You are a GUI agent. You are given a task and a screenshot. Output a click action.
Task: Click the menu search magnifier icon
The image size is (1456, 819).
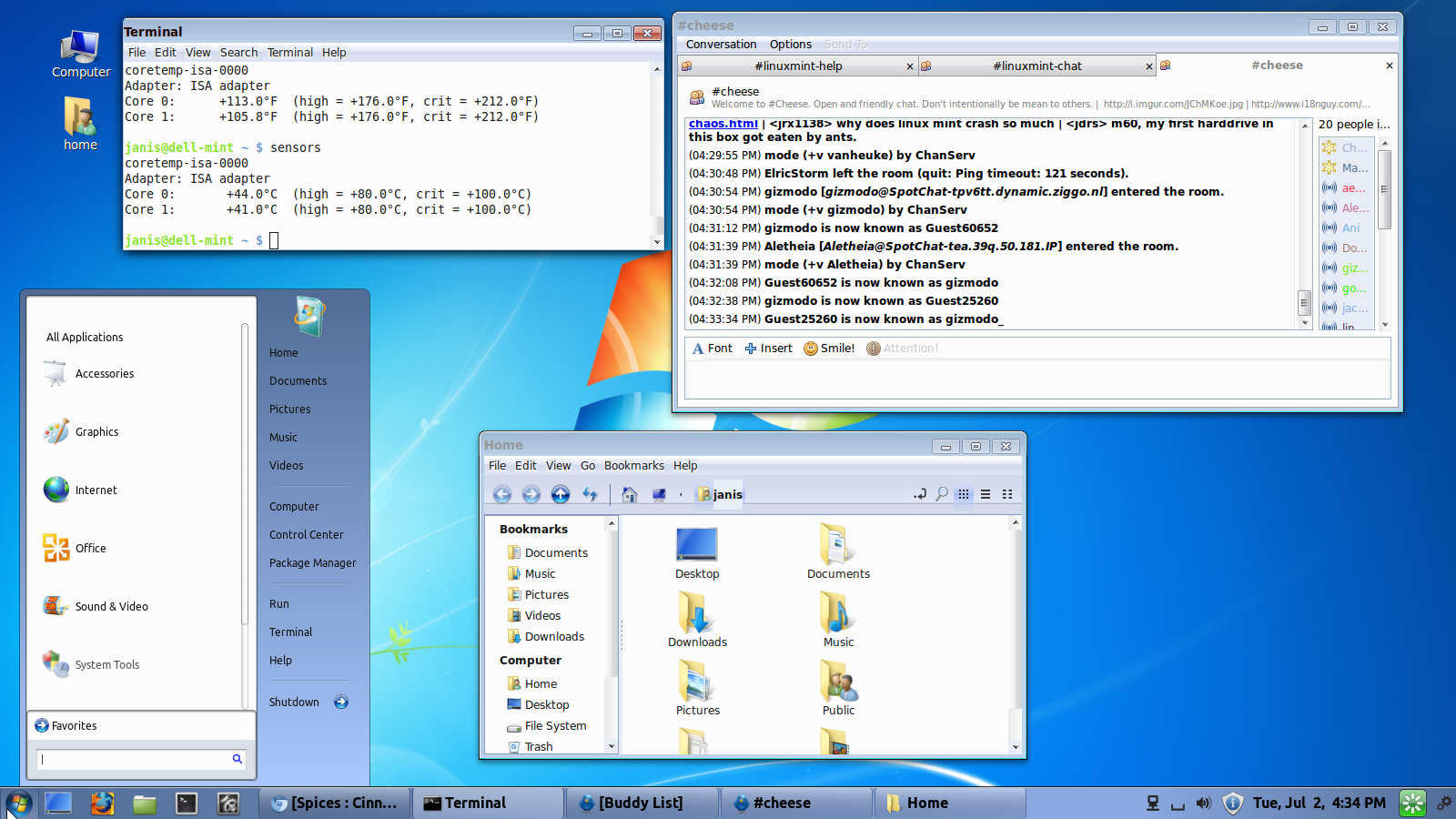pyautogui.click(x=238, y=758)
